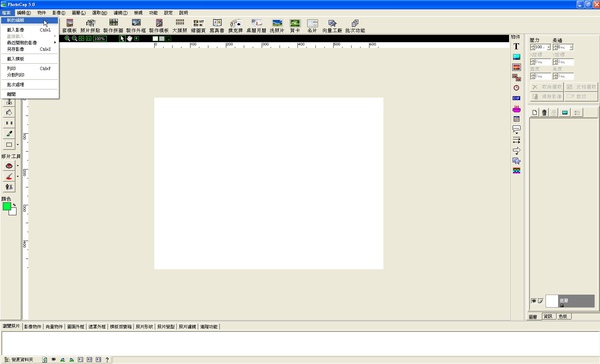Click the swap foreground/background colors arrow
The height and width of the screenshot is (364, 600).
point(15,205)
